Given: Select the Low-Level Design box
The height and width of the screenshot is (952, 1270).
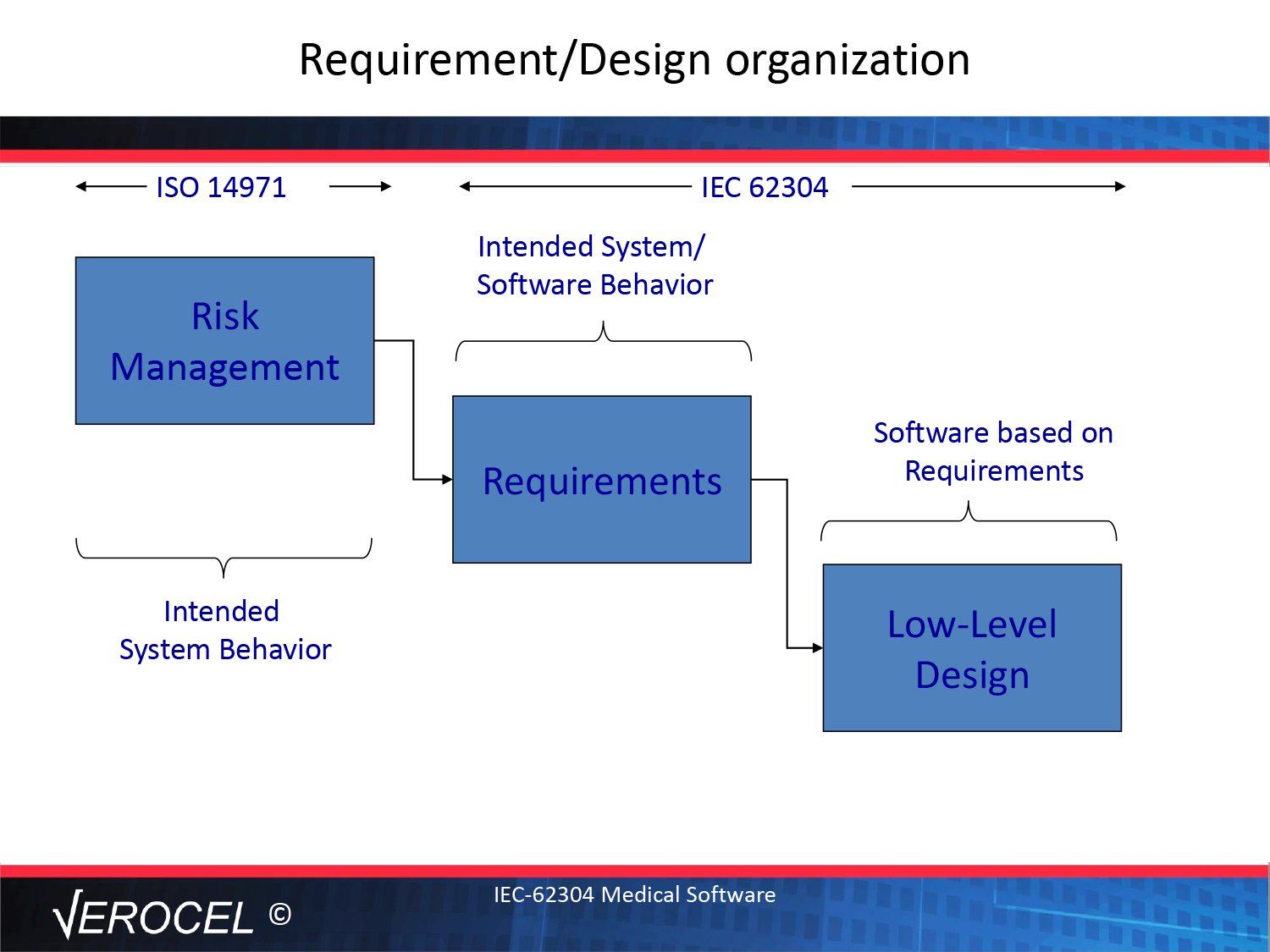Looking at the screenshot, I should coord(972,648).
